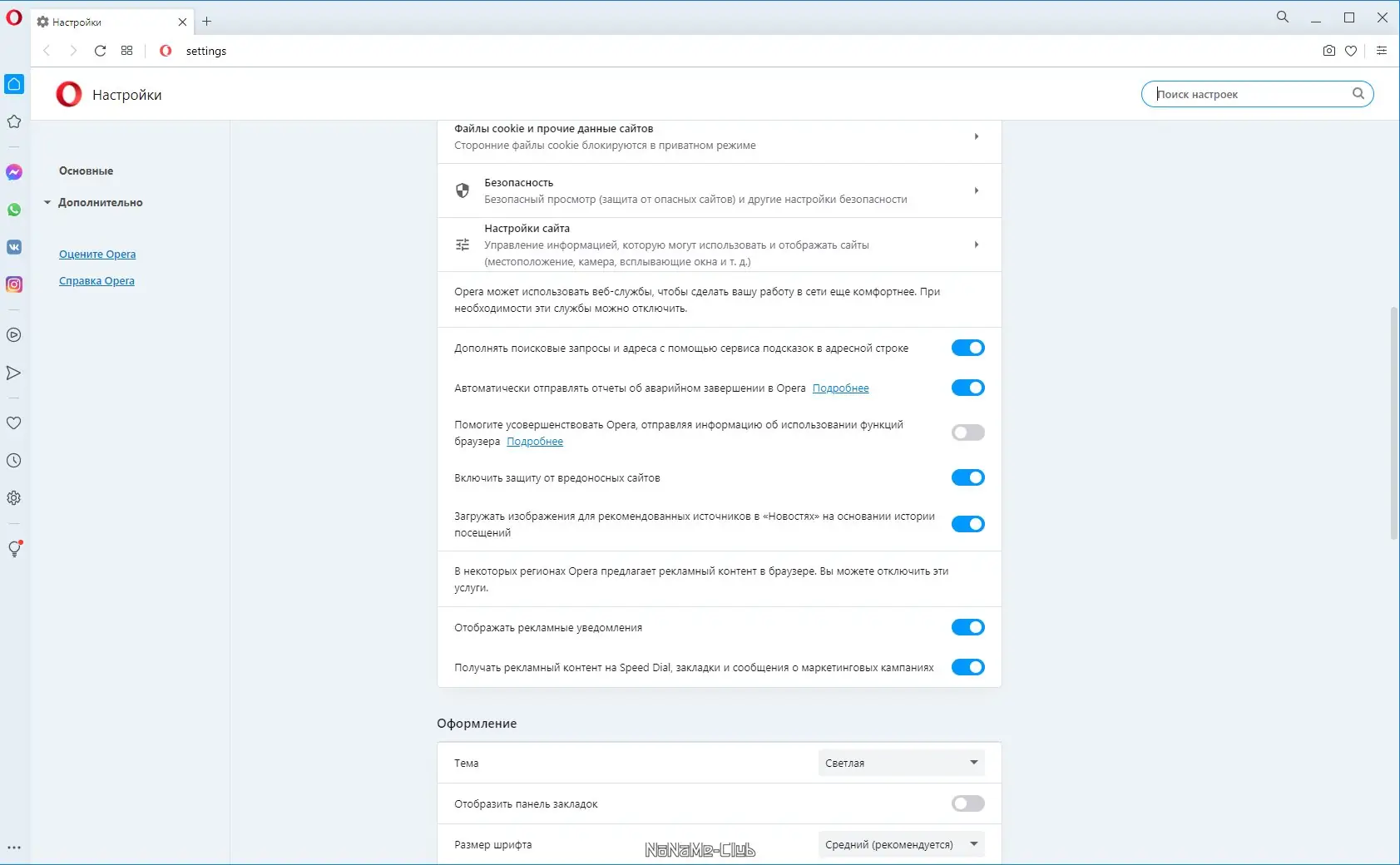Select the Основные settings section
The width and height of the screenshot is (1400, 865).
pyautogui.click(x=86, y=171)
